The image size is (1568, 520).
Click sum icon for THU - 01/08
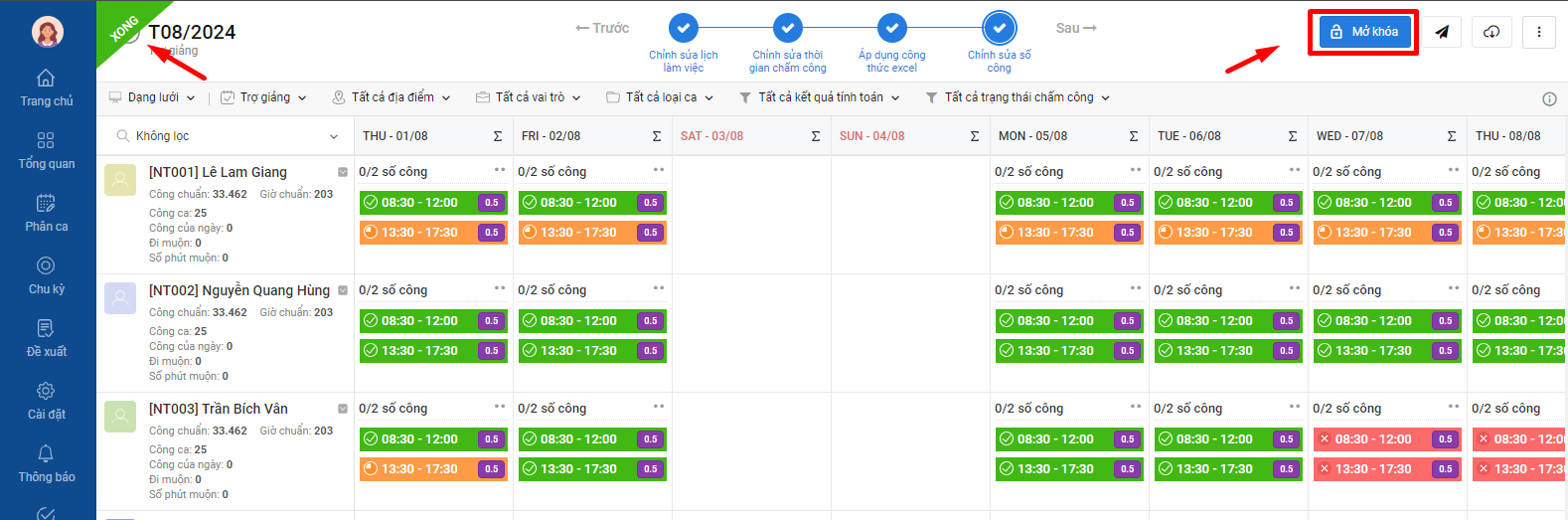(x=498, y=136)
